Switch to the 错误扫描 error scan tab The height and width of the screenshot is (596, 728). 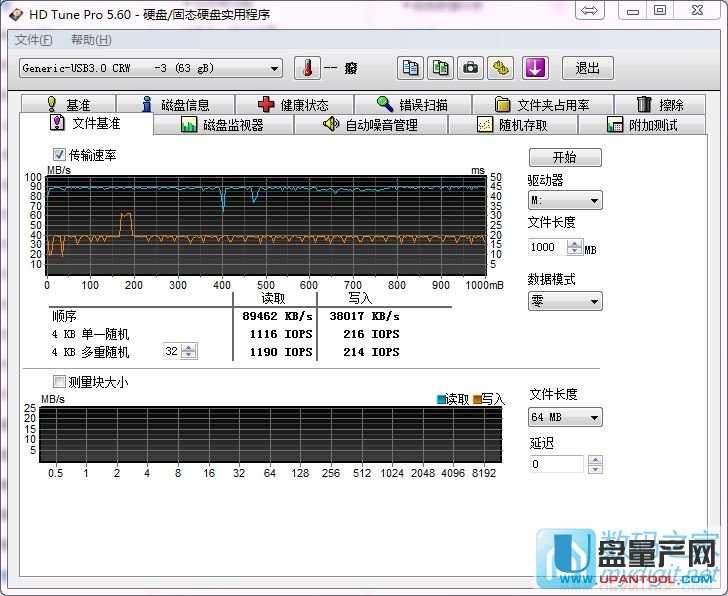[413, 104]
